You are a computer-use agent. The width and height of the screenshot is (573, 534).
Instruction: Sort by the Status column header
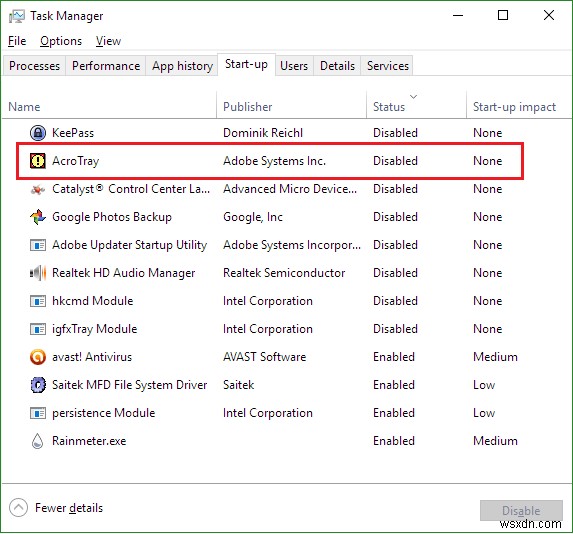(x=389, y=107)
